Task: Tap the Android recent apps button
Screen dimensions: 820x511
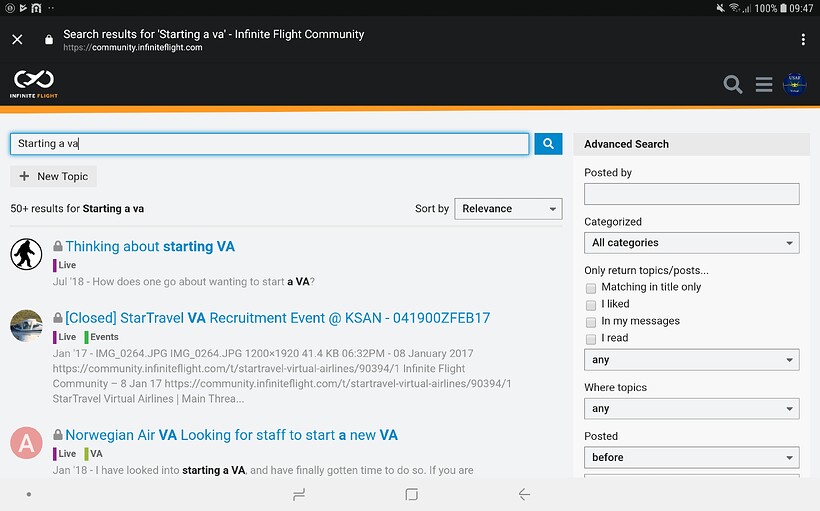Action: coord(299,494)
